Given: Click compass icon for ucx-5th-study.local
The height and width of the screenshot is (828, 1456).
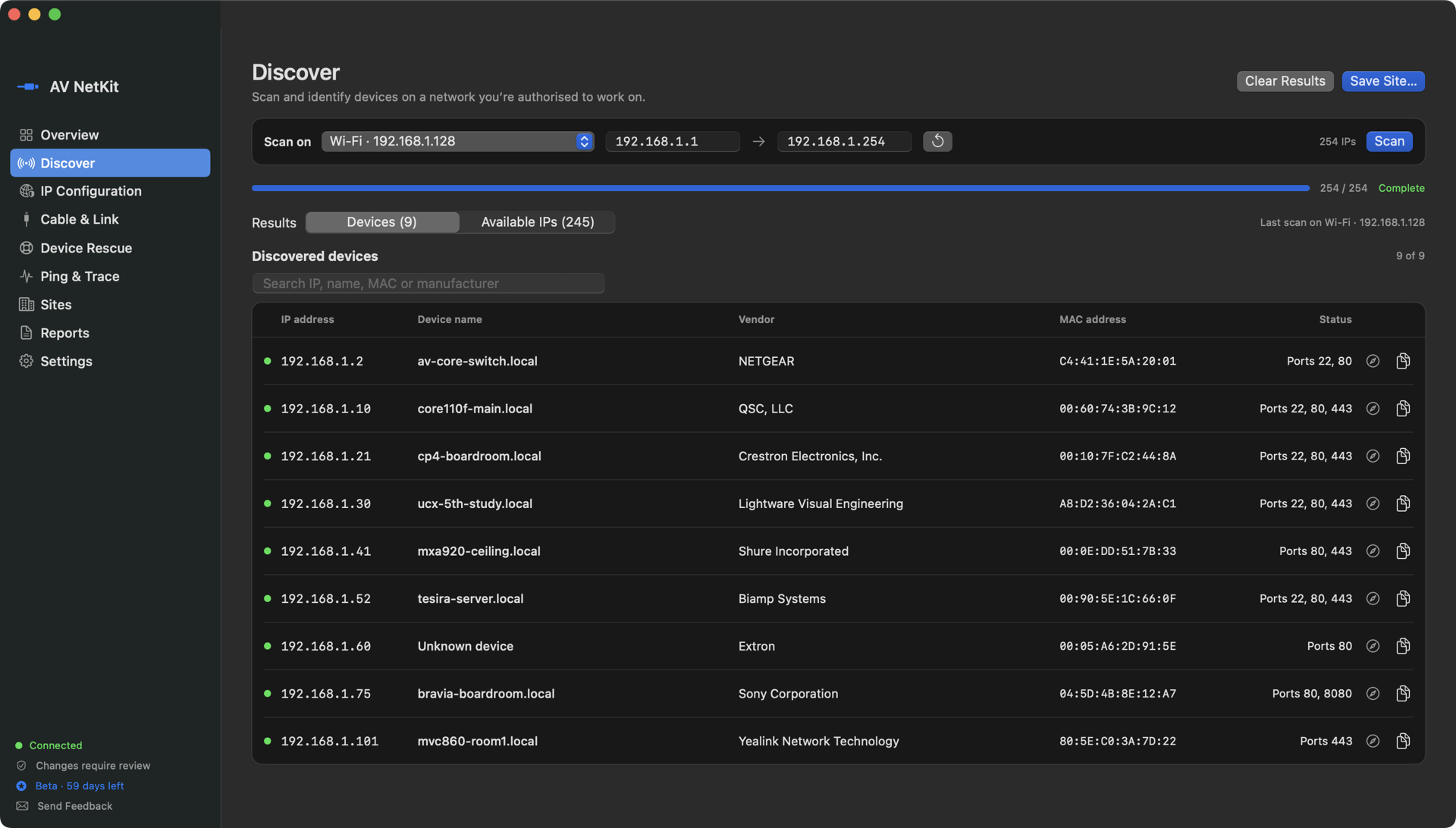Looking at the screenshot, I should [x=1373, y=503].
